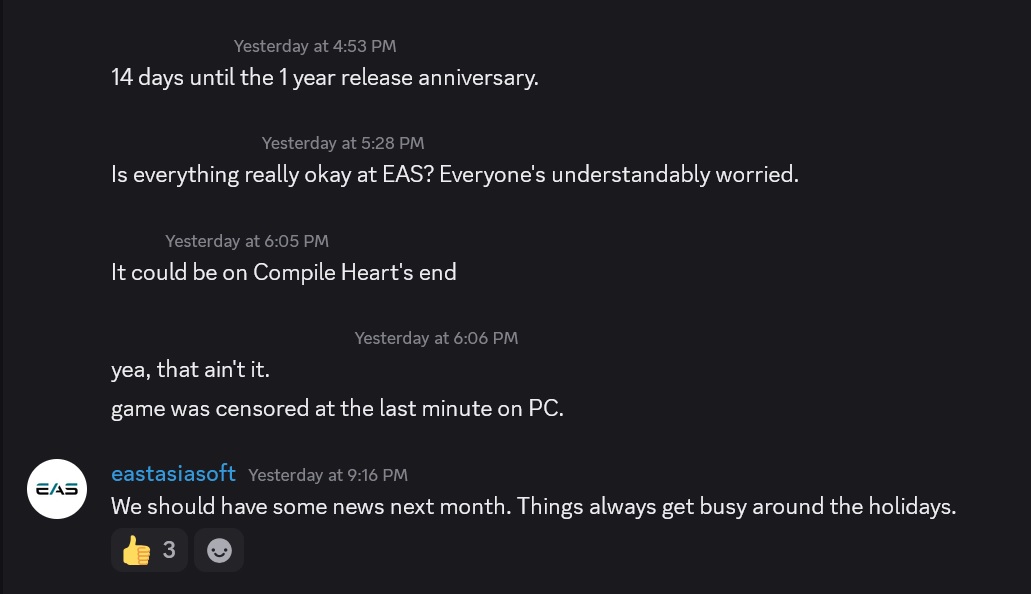This screenshot has height=594, width=1031.
Task: Select the message asking if EAS is okay
Action: click(x=454, y=175)
